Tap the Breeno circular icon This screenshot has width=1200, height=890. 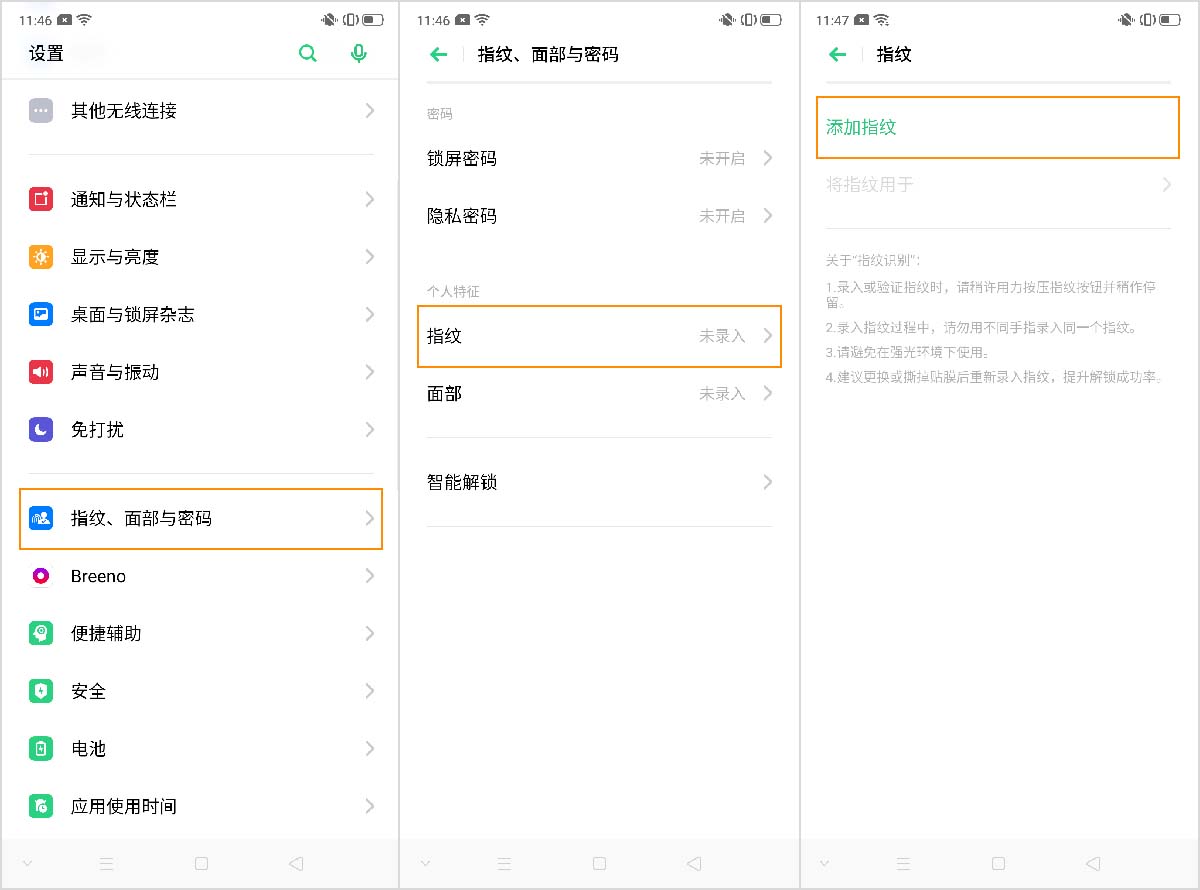[41, 576]
